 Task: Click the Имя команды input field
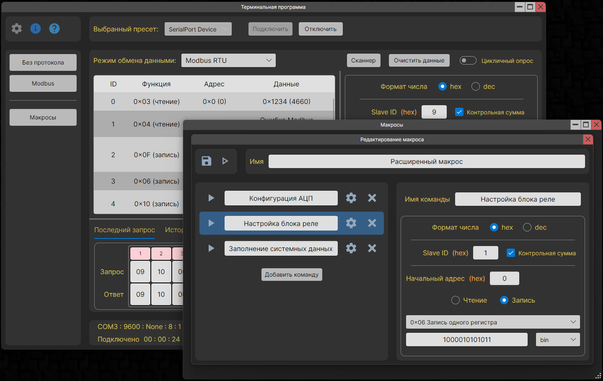pos(518,199)
